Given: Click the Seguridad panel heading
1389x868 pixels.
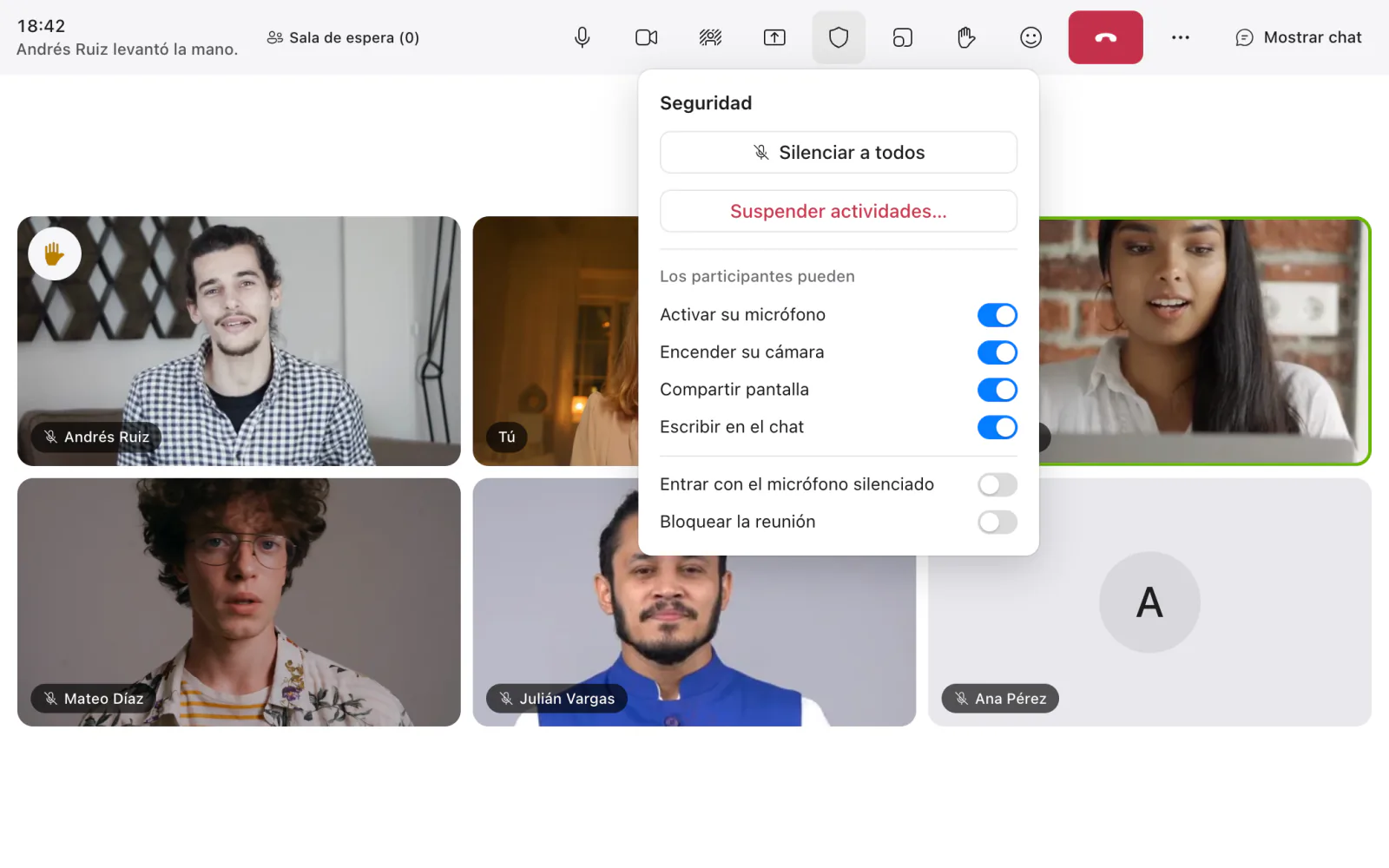Looking at the screenshot, I should (706, 103).
